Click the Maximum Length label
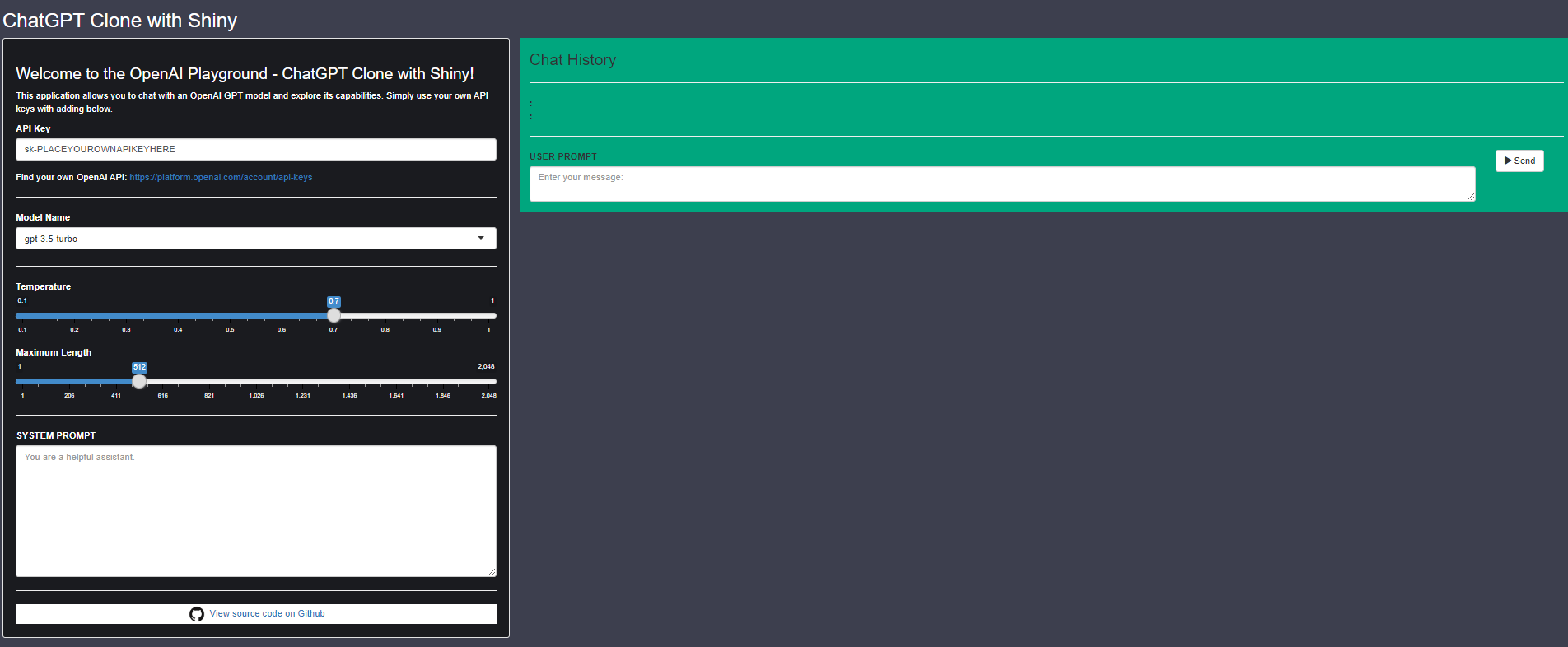The image size is (1568, 647). click(x=54, y=352)
